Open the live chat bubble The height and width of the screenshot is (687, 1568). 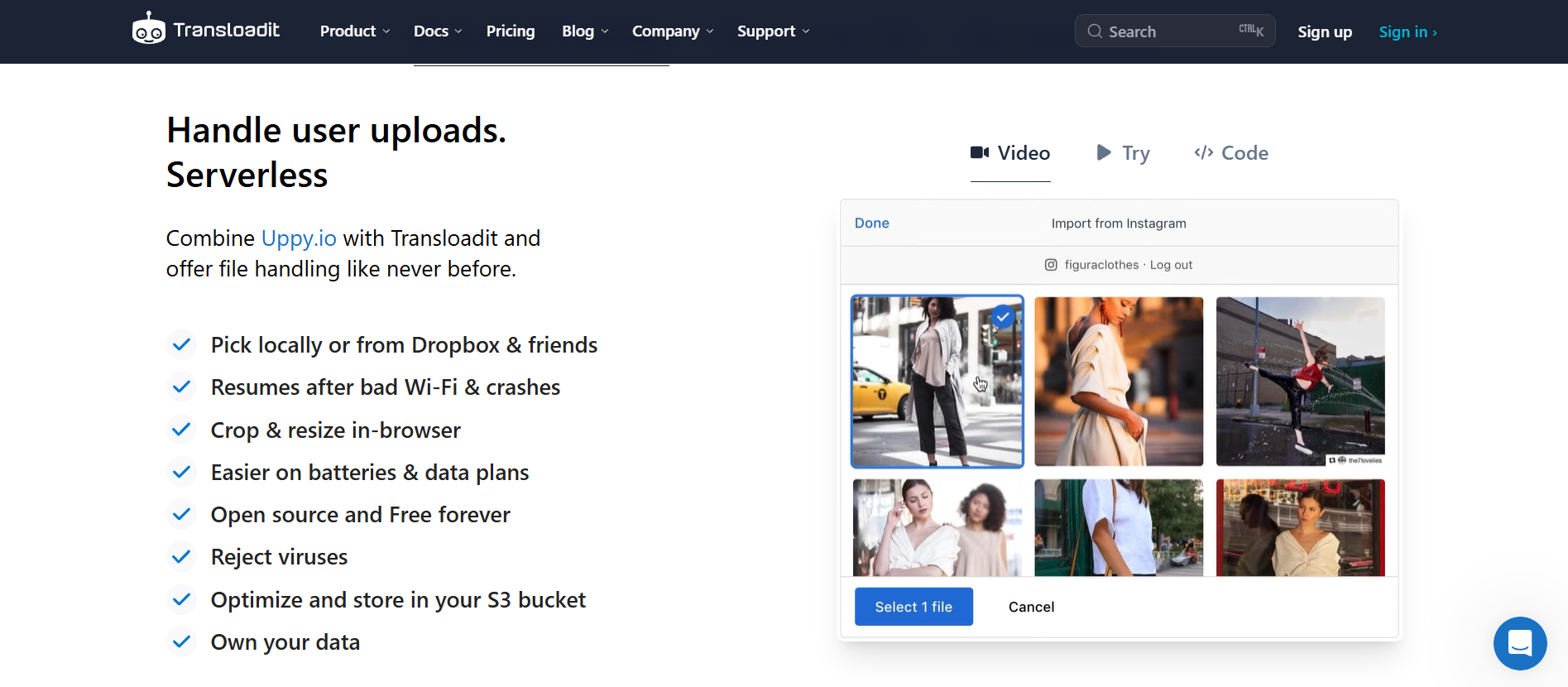(x=1519, y=643)
